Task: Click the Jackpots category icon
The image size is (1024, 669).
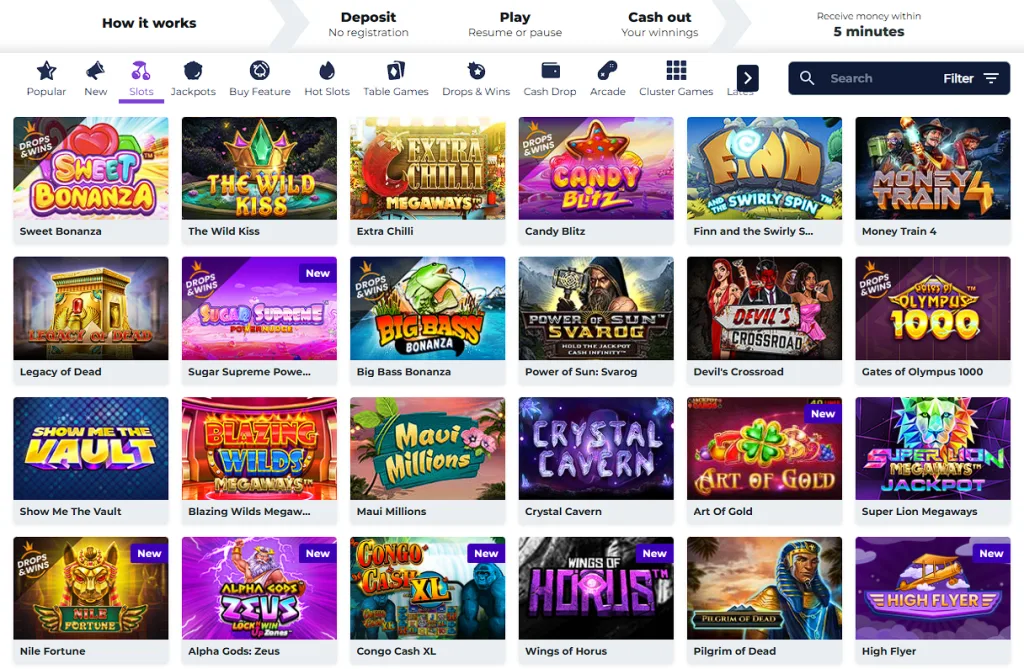Action: tap(193, 71)
